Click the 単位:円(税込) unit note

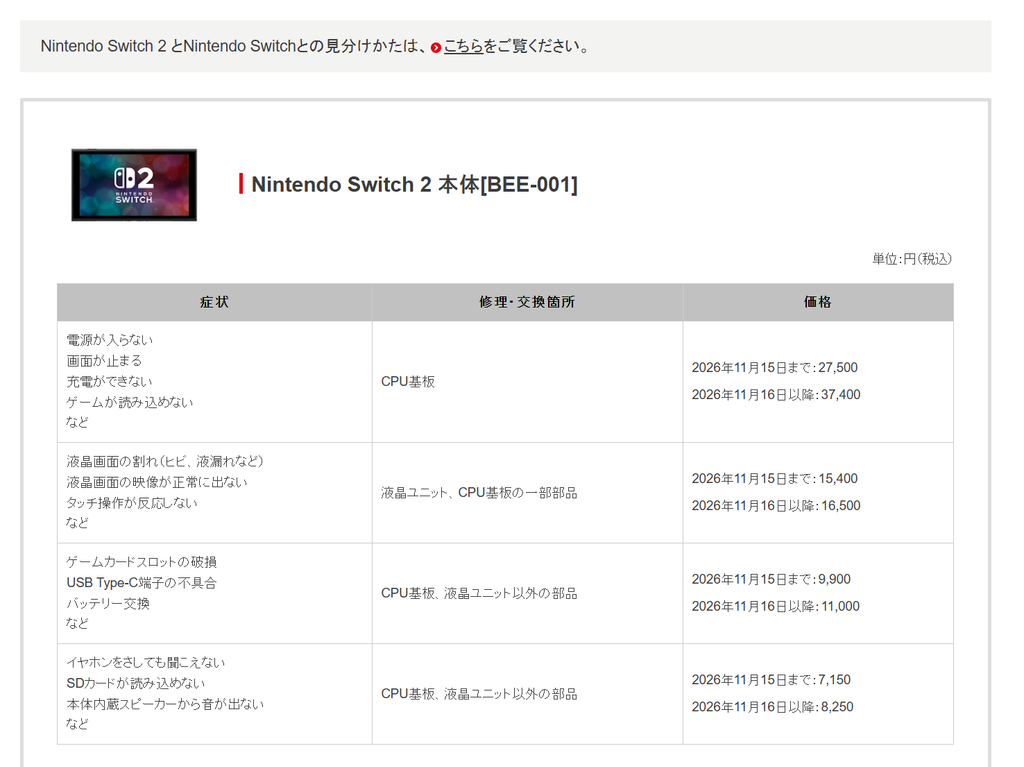pyautogui.click(x=912, y=259)
